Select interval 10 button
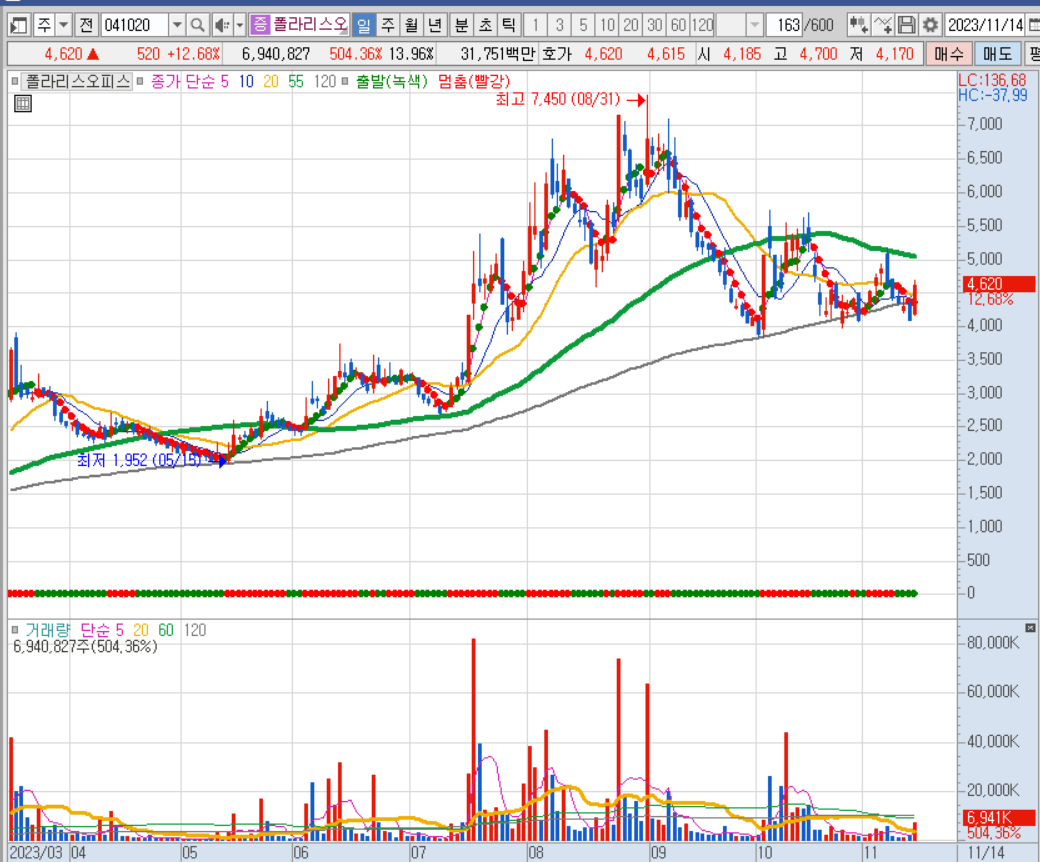The width and height of the screenshot is (1040, 862). (x=607, y=26)
